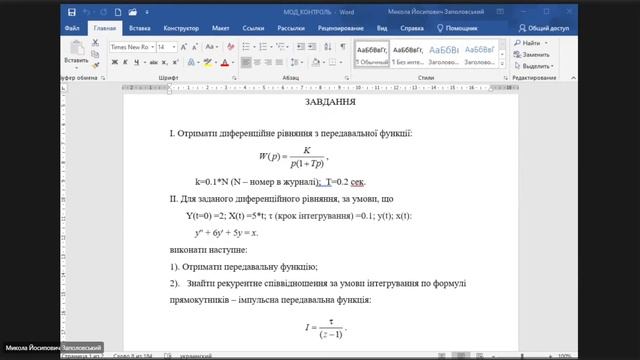The height and width of the screenshot is (360, 640).
Task: Open the borders dropdown
Action: click(340, 62)
